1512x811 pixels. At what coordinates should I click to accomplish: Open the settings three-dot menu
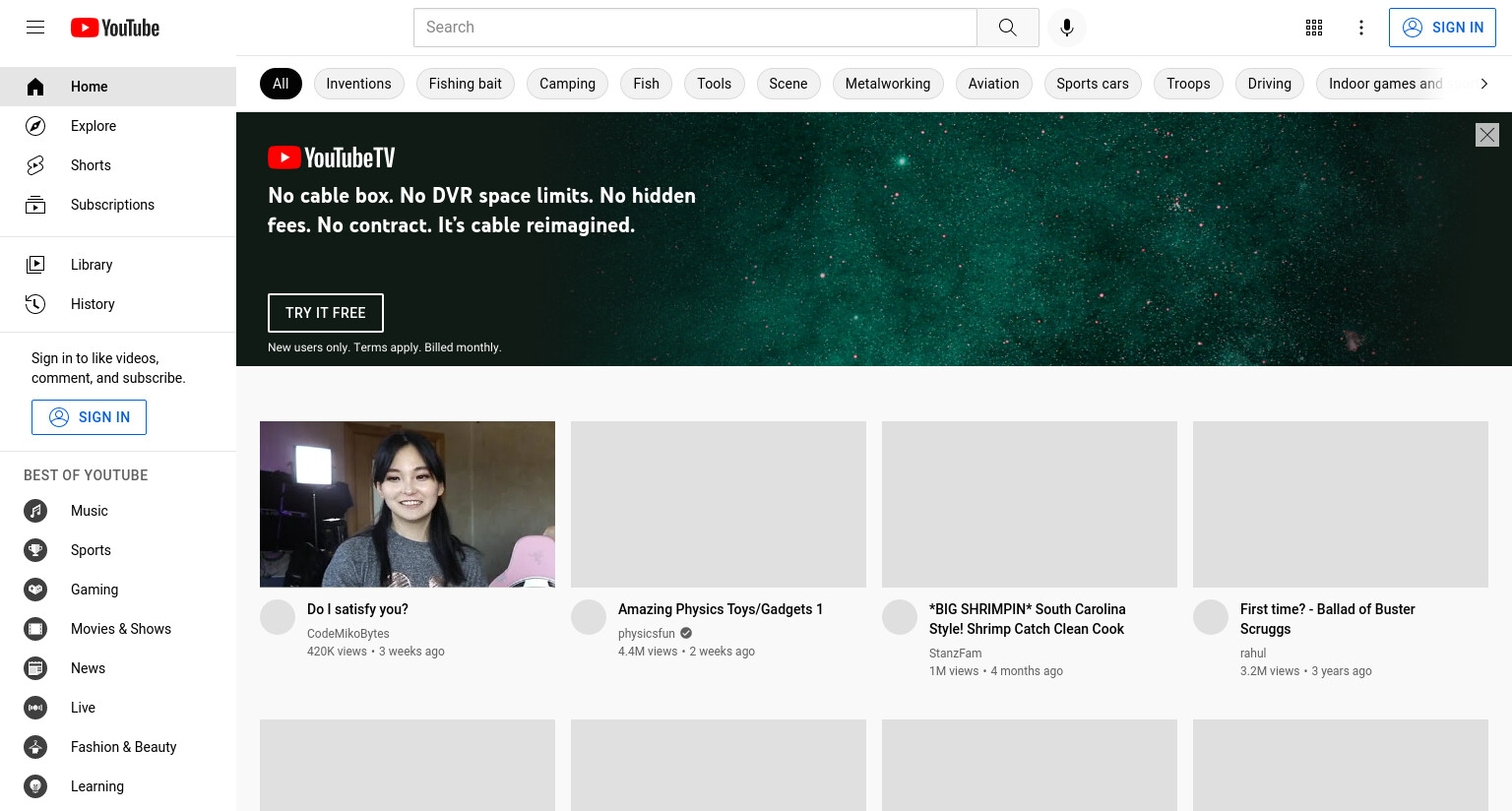click(1361, 28)
